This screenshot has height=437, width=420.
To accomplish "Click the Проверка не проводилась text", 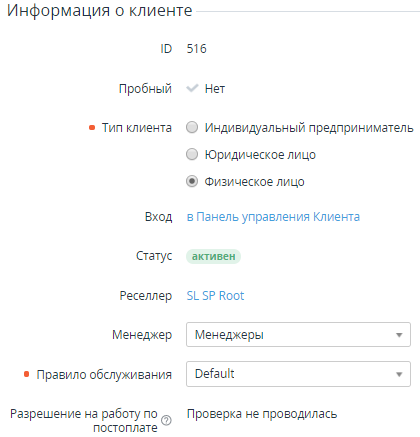I will (x=262, y=414).
